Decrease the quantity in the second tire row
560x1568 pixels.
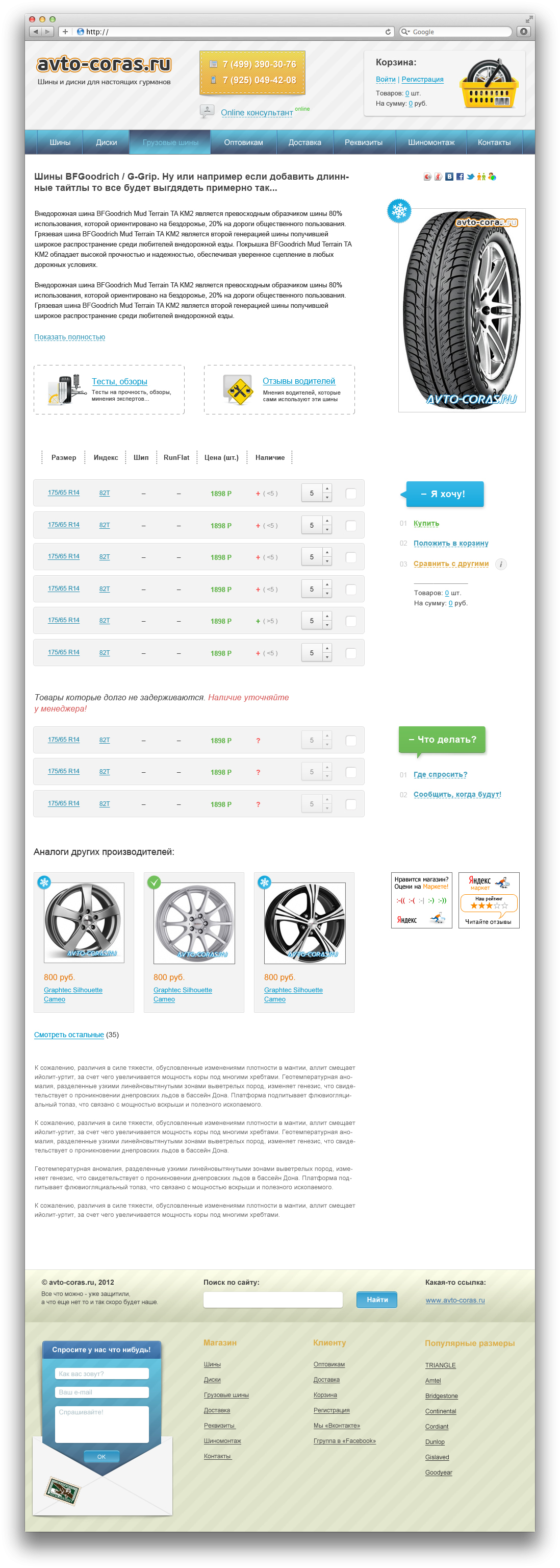click(x=327, y=530)
